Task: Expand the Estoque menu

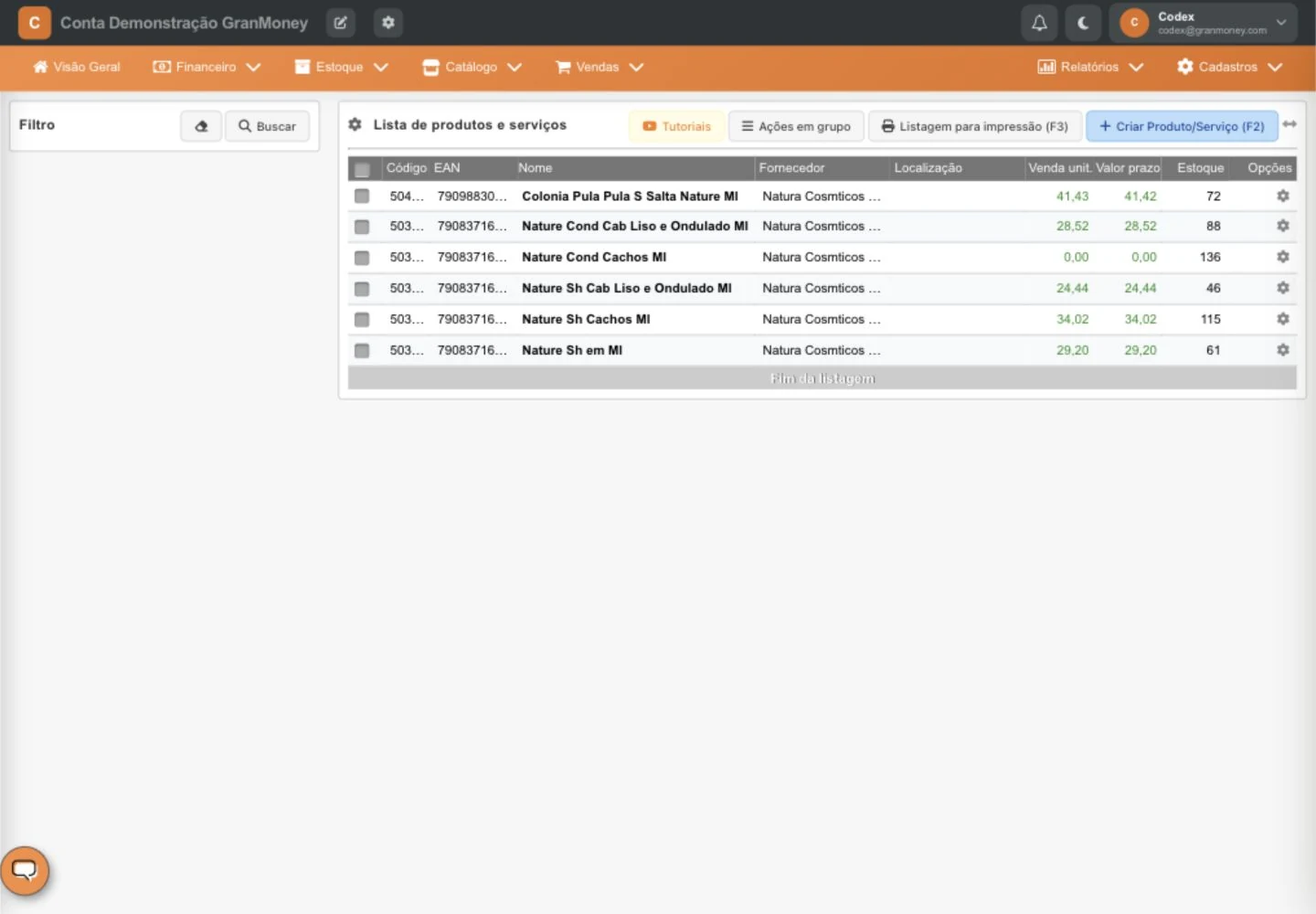Action: [x=342, y=67]
